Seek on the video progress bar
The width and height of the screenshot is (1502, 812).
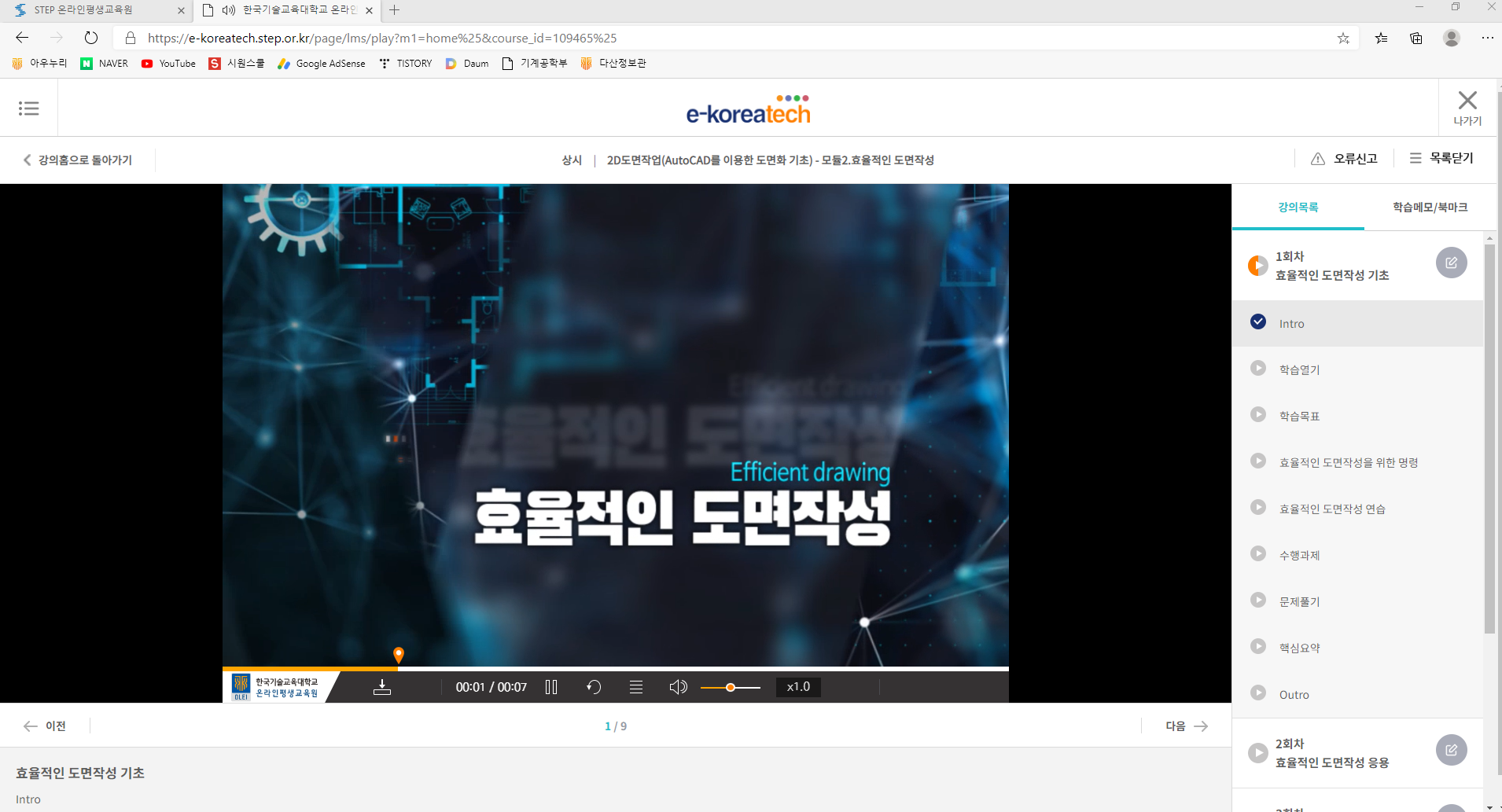pyautogui.click(x=616, y=669)
